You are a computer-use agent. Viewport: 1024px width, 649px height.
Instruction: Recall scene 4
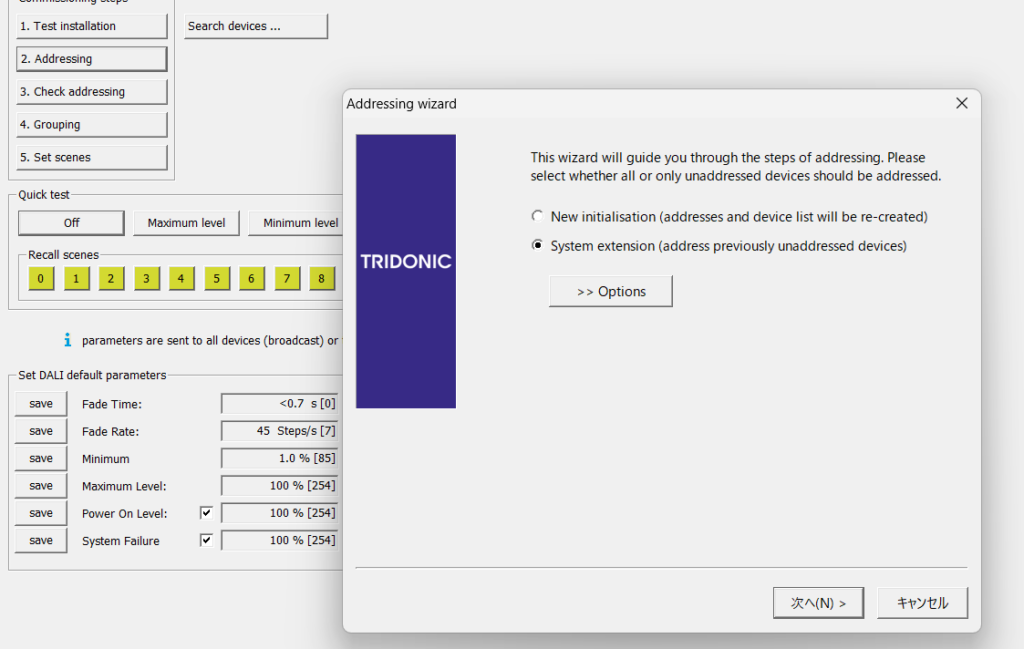point(181,279)
